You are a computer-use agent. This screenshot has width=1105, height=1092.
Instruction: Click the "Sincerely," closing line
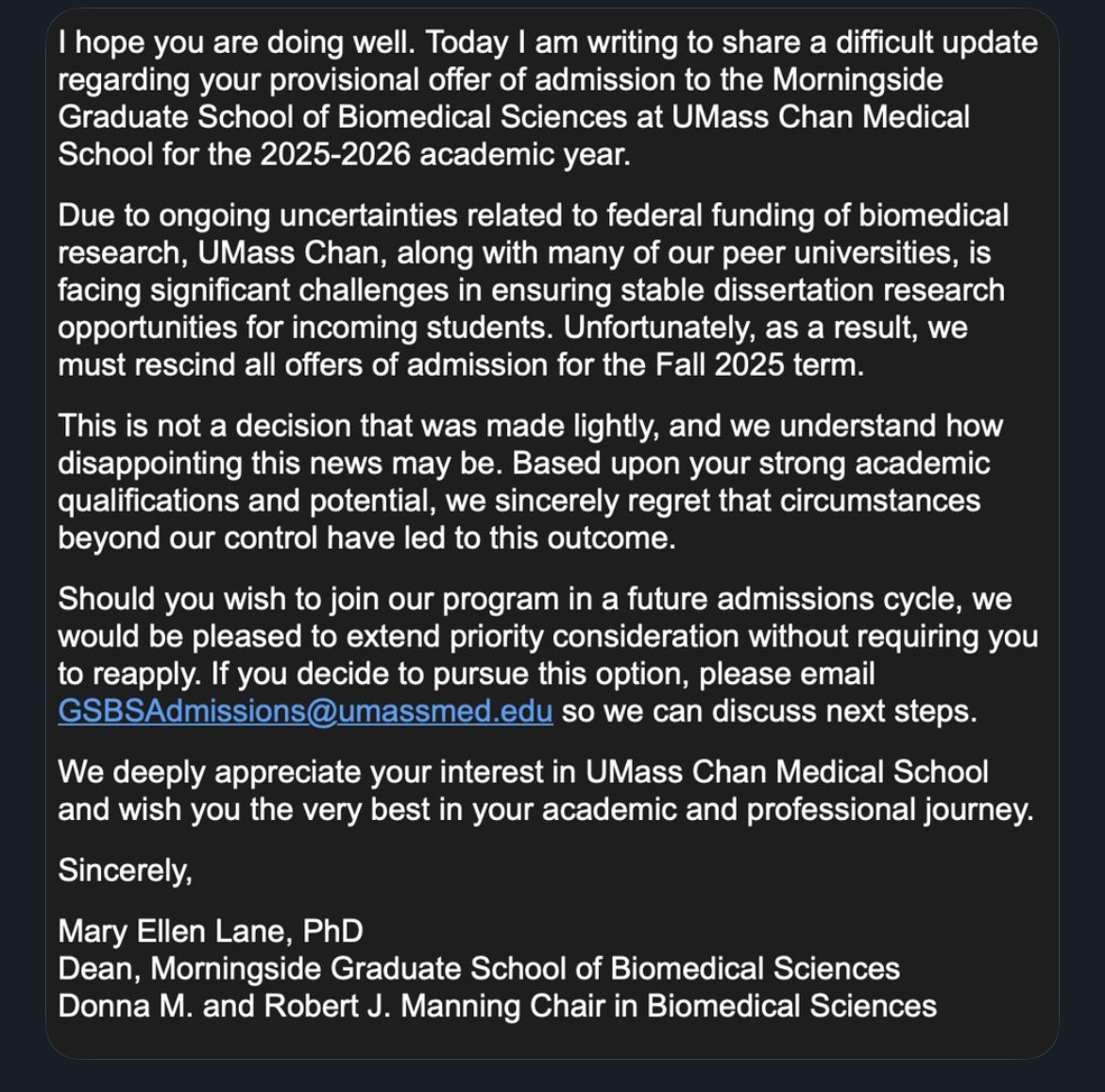click(x=126, y=870)
